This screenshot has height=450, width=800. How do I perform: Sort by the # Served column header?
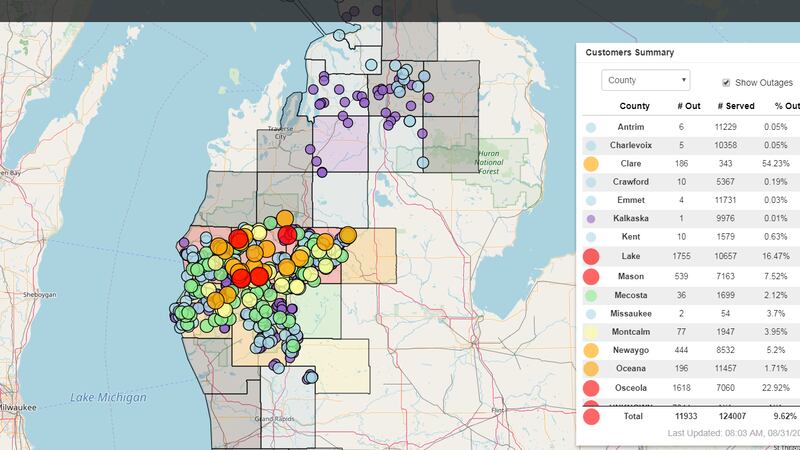point(736,106)
